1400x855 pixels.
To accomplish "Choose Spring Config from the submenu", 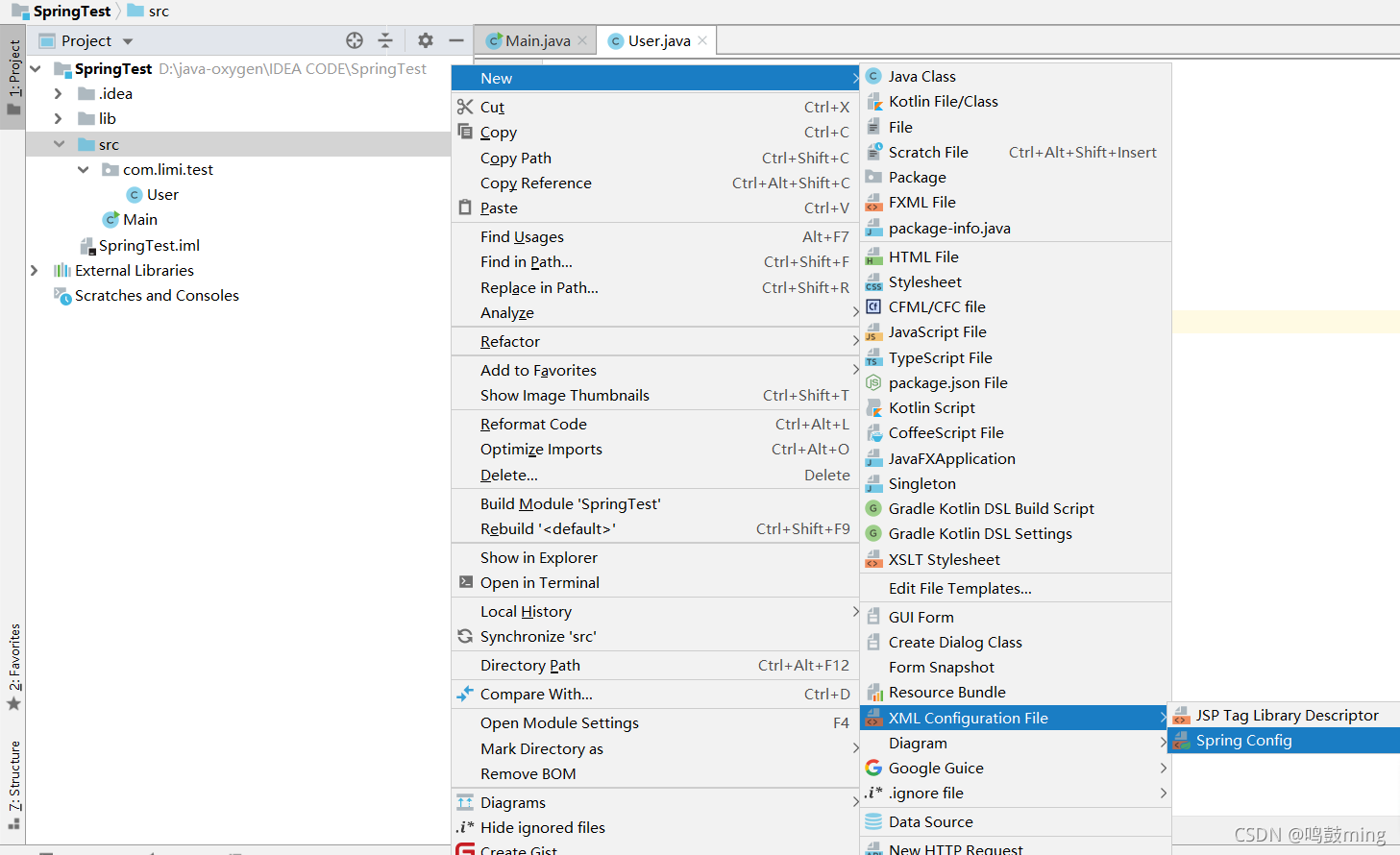I will 1284,740.
